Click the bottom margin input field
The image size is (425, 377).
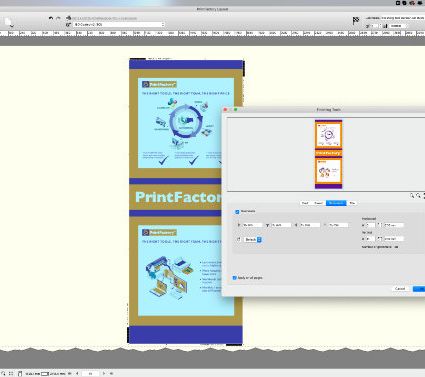click(x=338, y=225)
